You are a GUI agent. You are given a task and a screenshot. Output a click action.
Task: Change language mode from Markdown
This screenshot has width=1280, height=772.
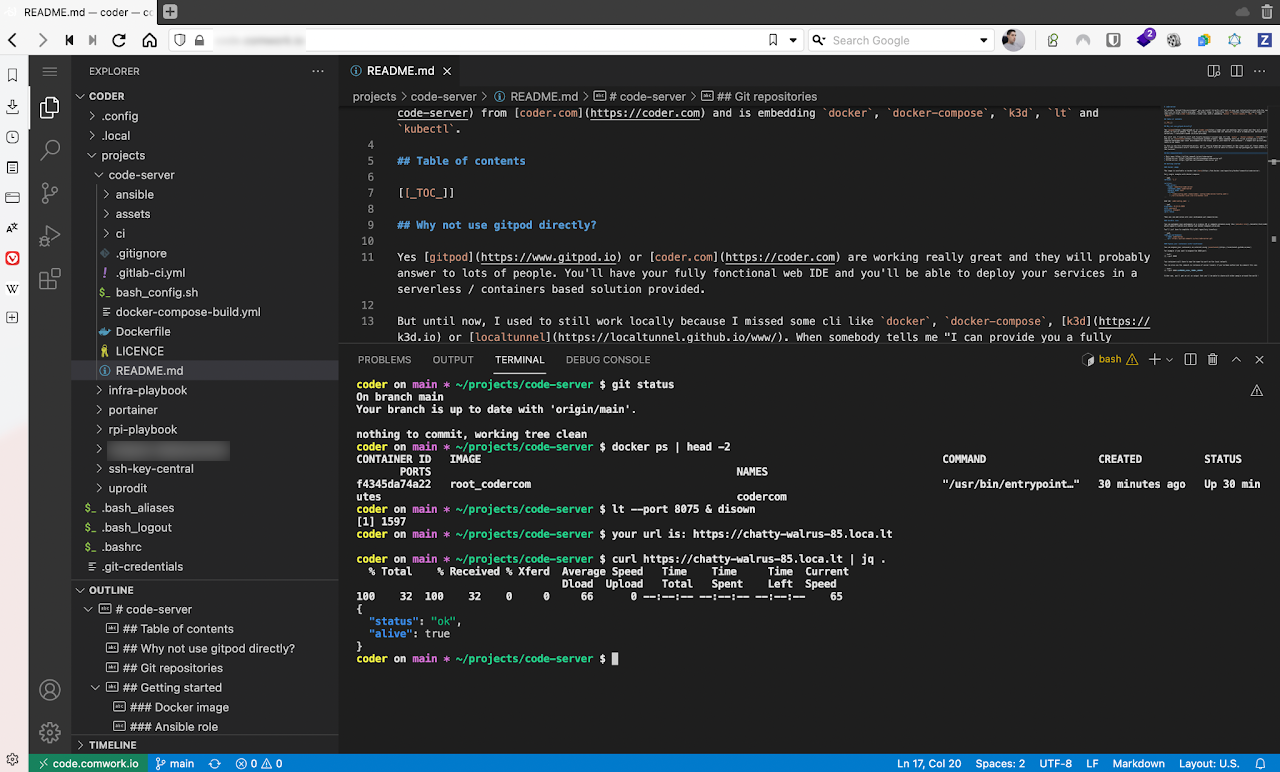pos(1138,763)
